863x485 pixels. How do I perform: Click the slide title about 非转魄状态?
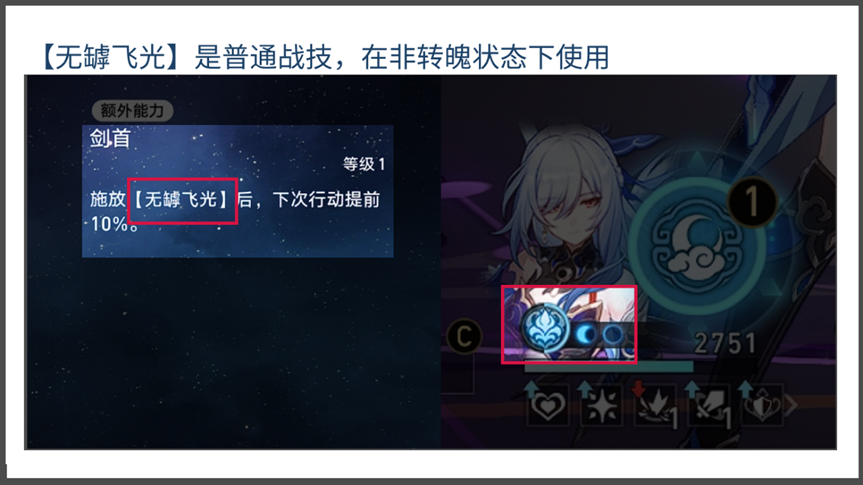325,57
